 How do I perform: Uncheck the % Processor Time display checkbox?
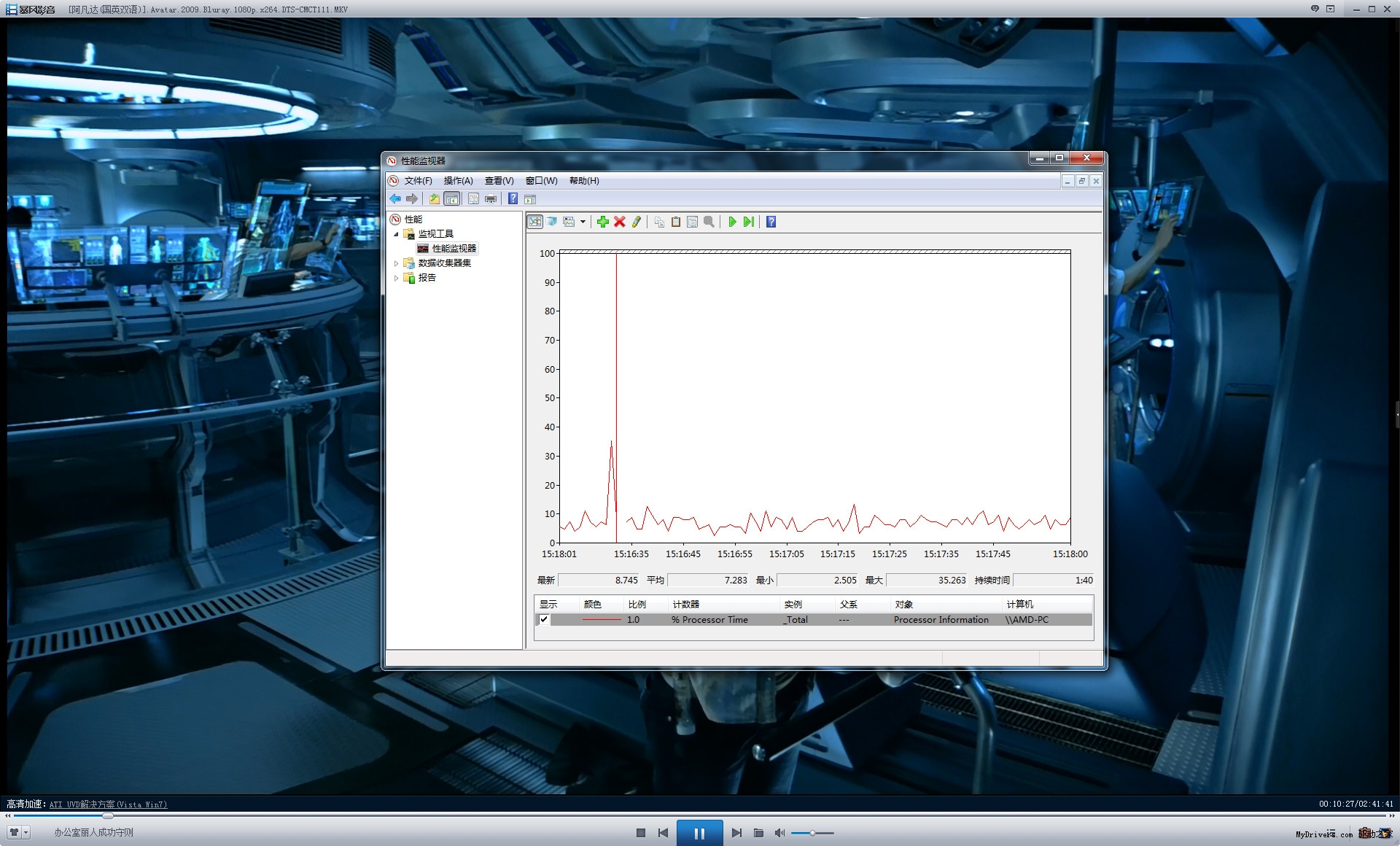coord(544,619)
